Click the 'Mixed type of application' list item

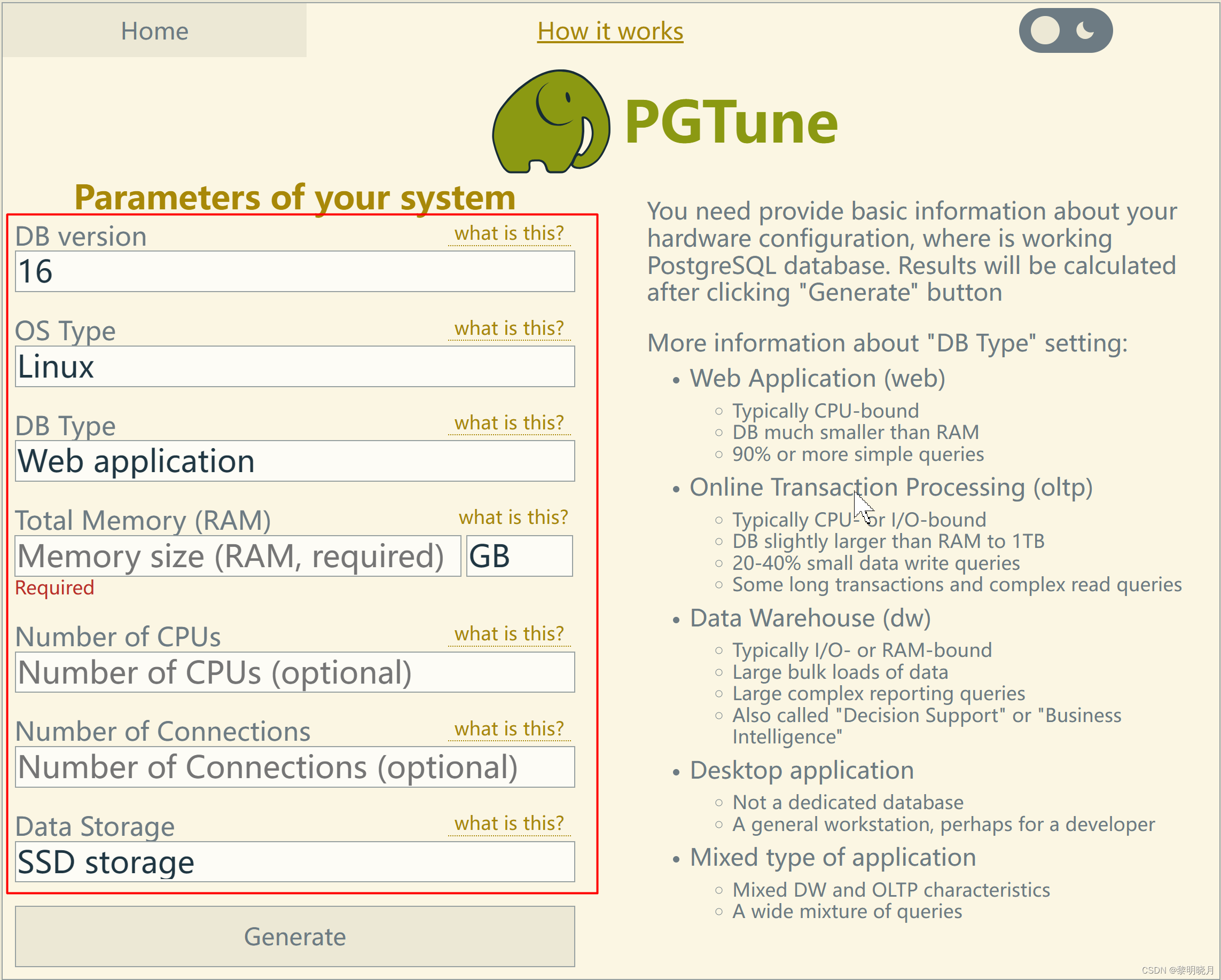point(833,857)
